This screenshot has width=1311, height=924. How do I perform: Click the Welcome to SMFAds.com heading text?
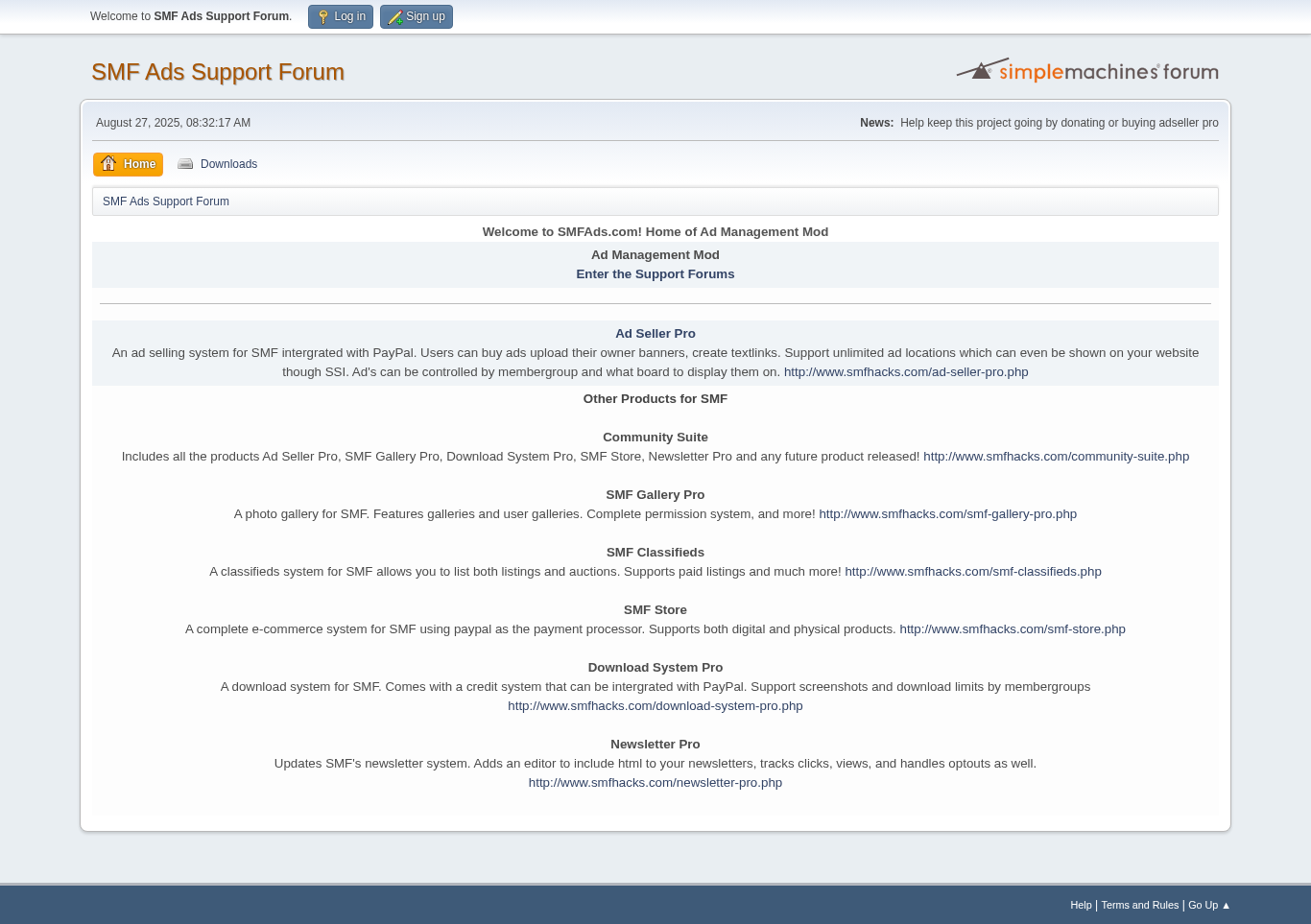click(655, 232)
